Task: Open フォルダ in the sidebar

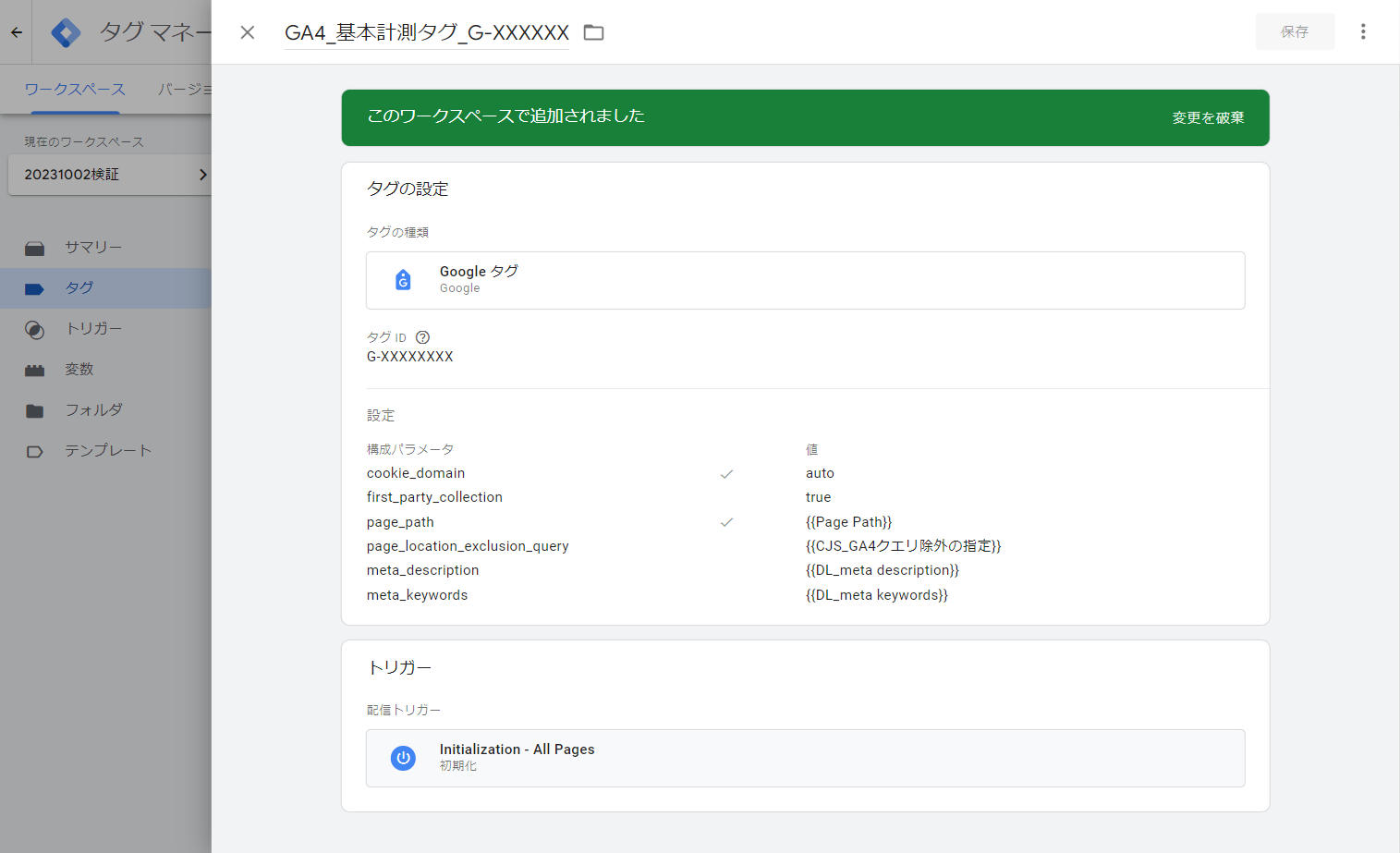Action: pyautogui.click(x=92, y=410)
